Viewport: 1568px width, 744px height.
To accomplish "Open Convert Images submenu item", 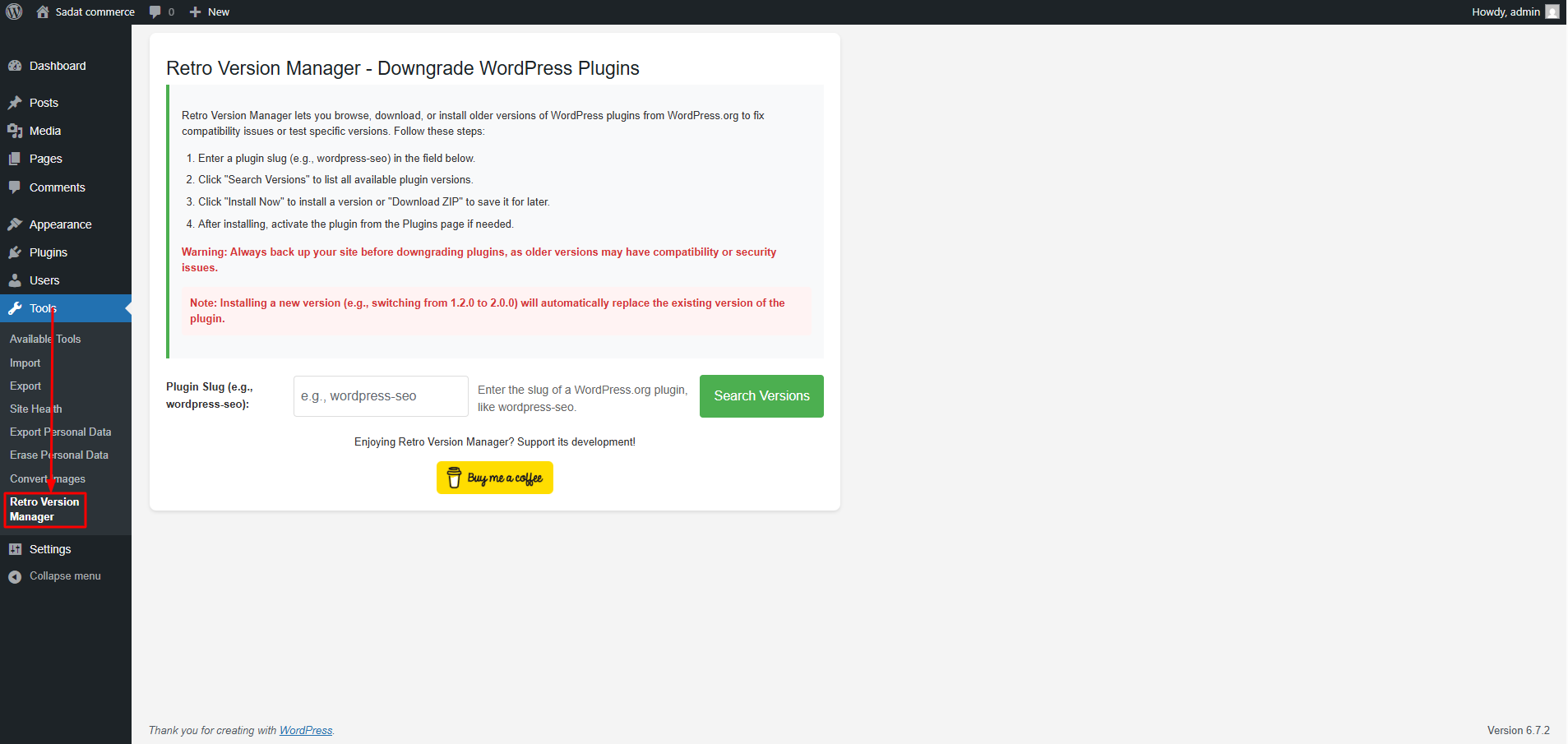I will click(x=48, y=478).
